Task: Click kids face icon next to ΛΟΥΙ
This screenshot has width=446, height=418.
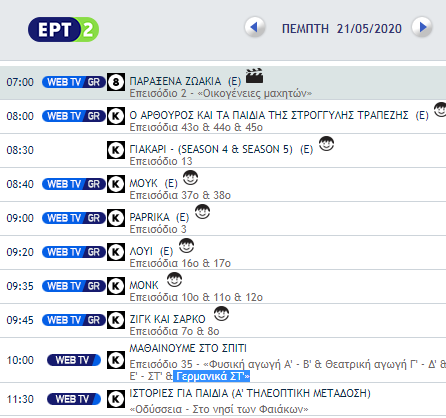Action: point(186,246)
